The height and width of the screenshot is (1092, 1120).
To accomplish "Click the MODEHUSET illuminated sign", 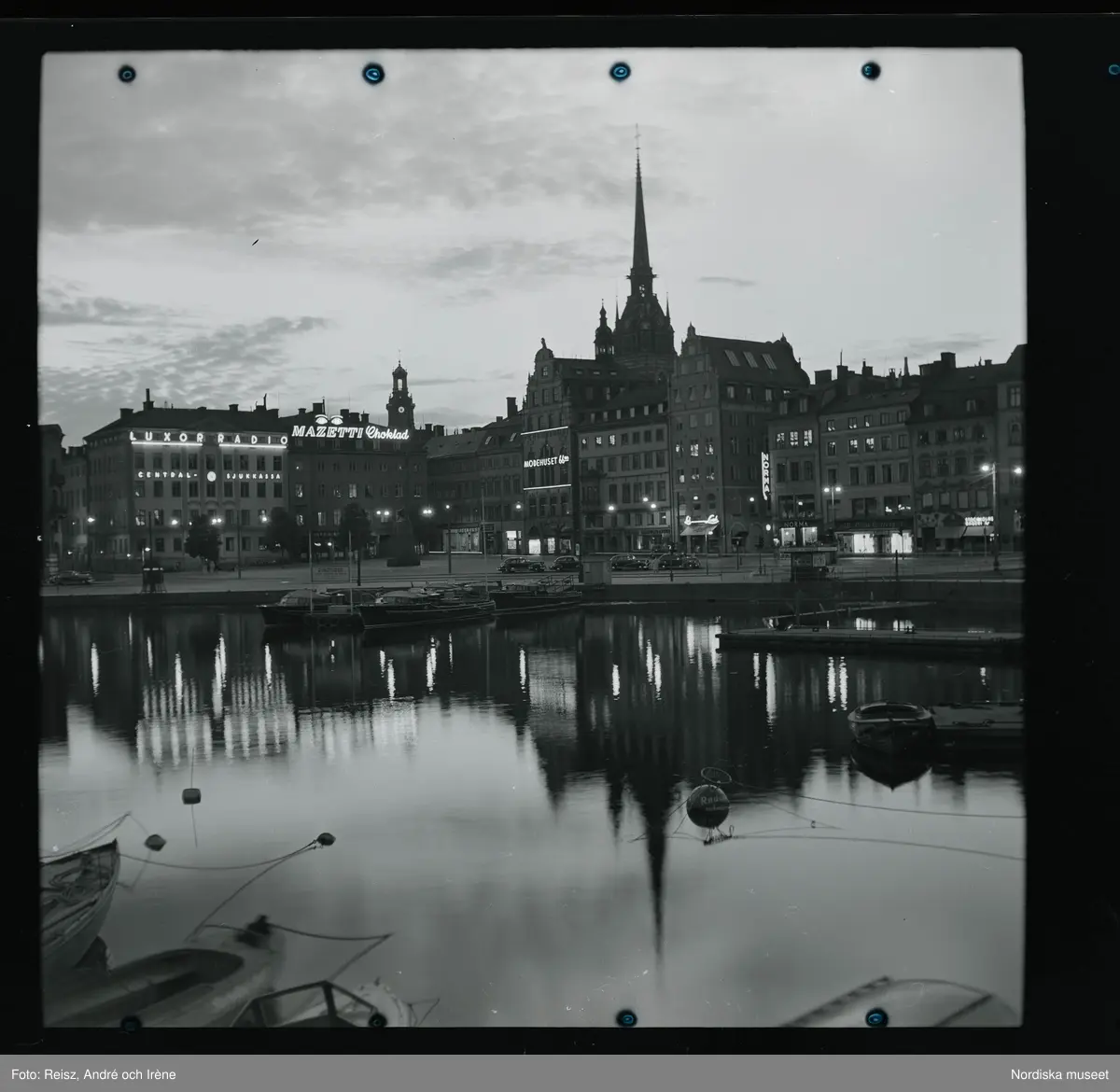I will point(546,461).
